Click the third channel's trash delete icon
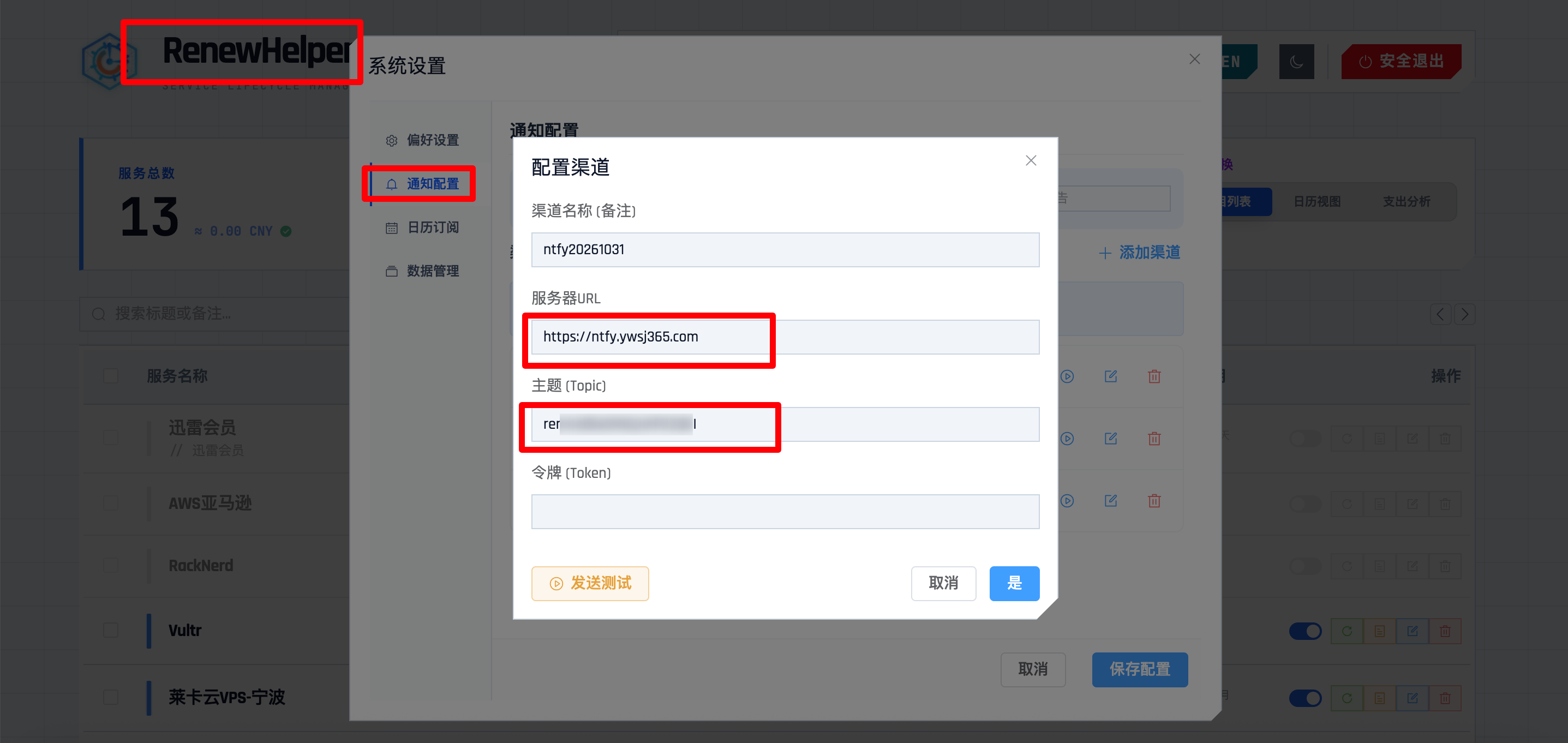 tap(1154, 501)
